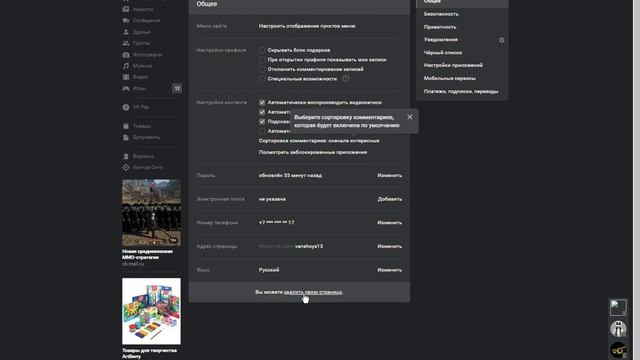Click the gear icon next to Уведомления

point(502,40)
